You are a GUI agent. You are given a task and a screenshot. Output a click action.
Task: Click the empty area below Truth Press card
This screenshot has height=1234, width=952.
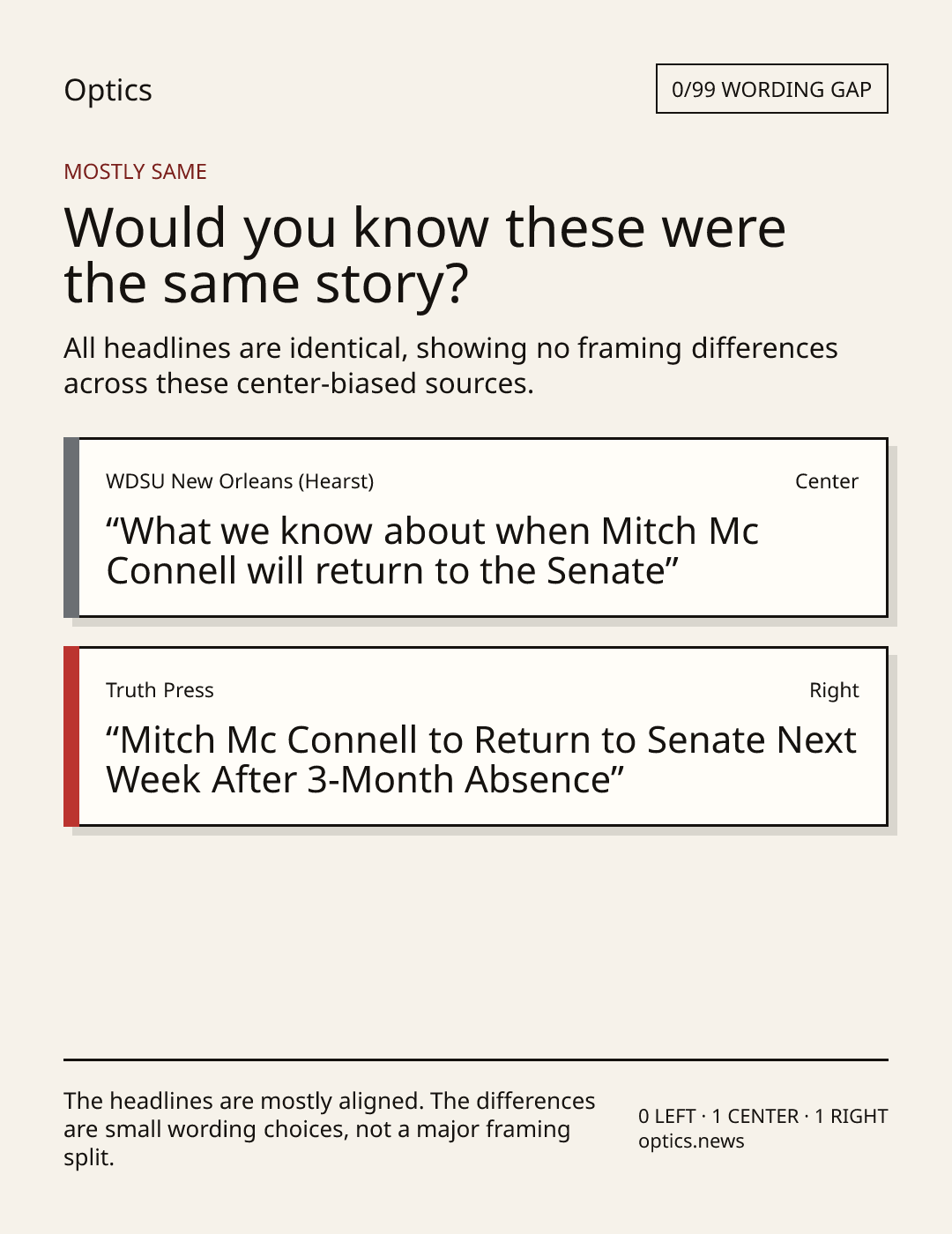[476, 943]
